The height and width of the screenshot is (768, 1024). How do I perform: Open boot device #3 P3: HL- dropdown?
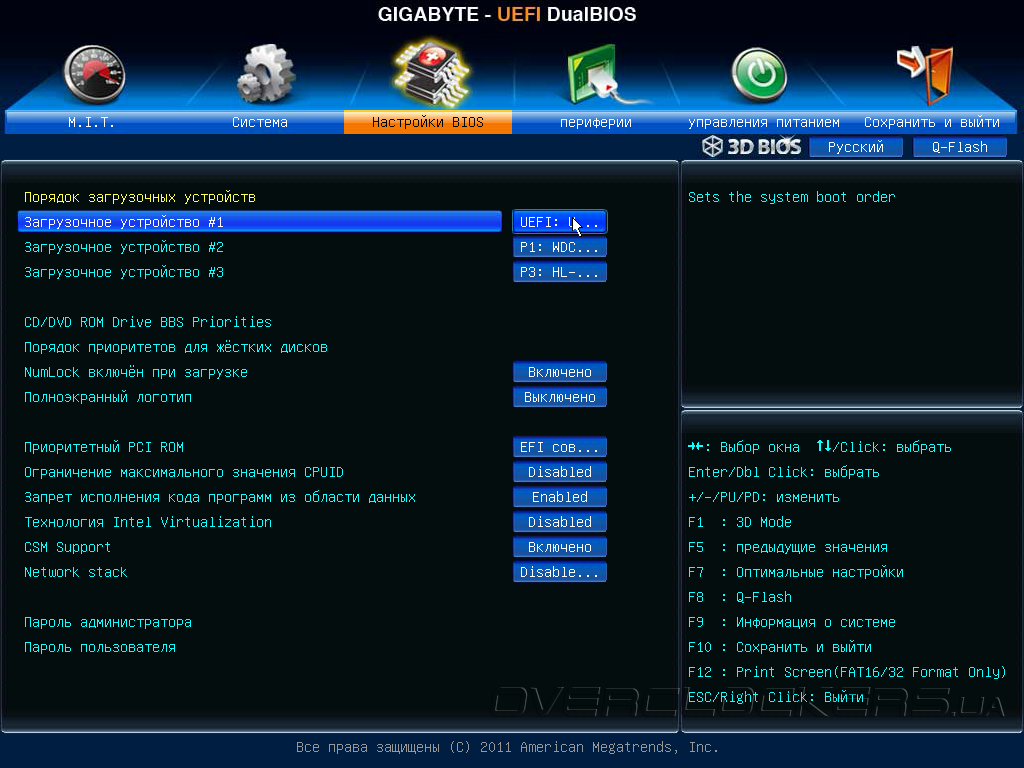(560, 272)
